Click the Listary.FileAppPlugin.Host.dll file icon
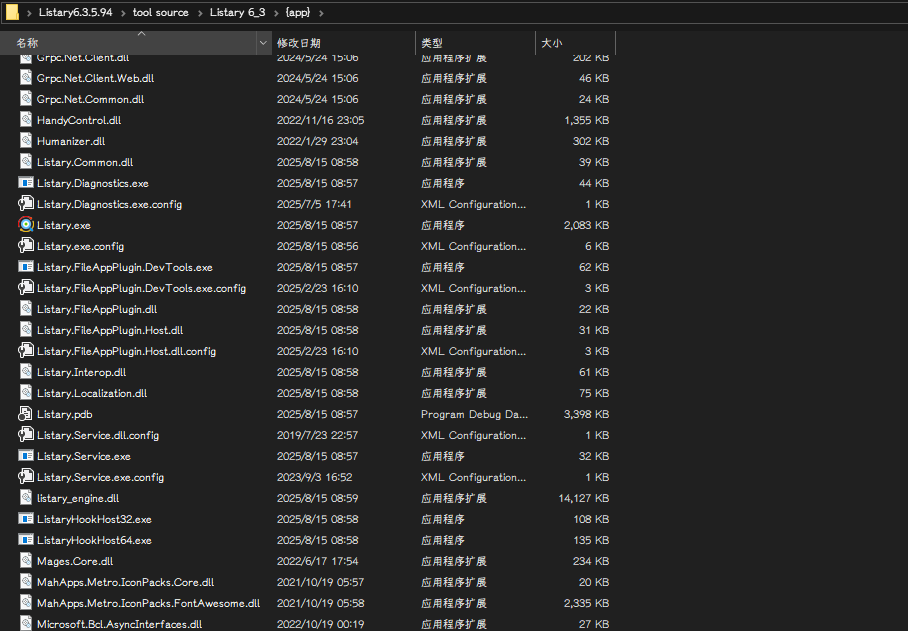The image size is (908, 631). (x=26, y=330)
